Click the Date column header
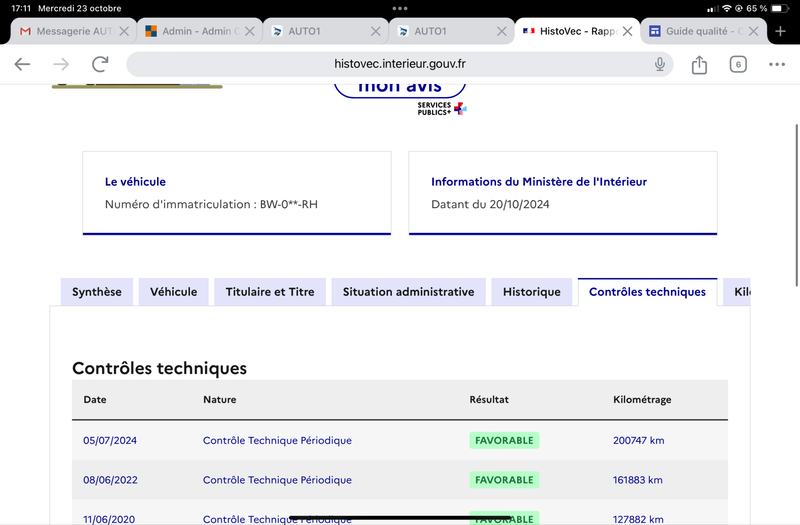Image resolution: width=800 pixels, height=525 pixels. 95,399
